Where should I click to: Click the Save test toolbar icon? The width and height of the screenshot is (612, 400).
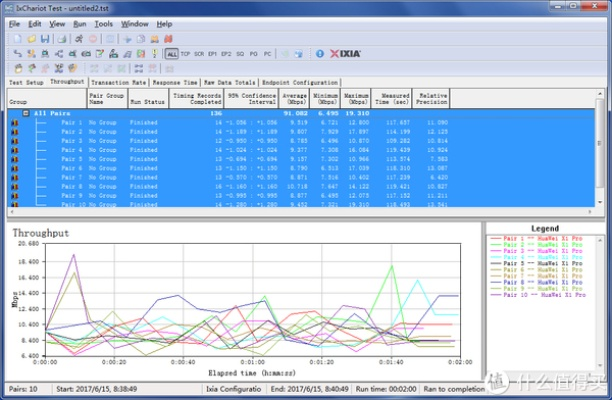(x=43, y=38)
